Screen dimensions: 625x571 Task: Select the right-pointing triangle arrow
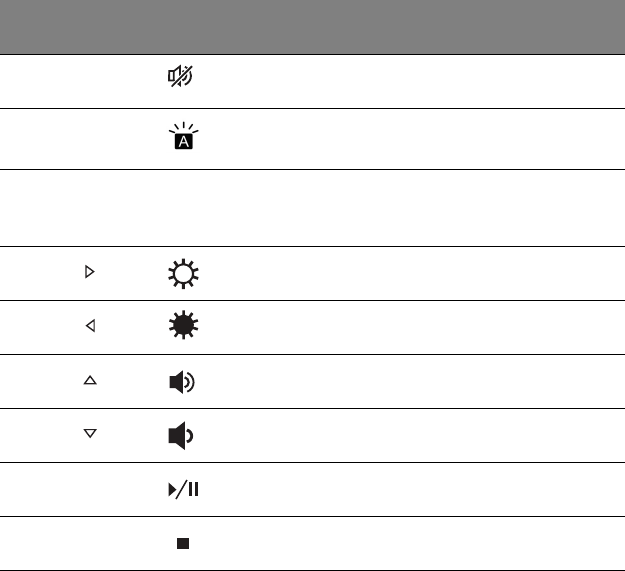pyautogui.click(x=90, y=272)
